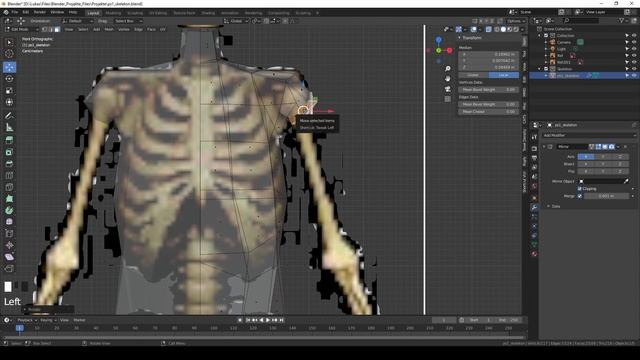Screen dimensions: 640x360
Task: Hide the Skeleton collection in outliner
Action: point(634,69)
